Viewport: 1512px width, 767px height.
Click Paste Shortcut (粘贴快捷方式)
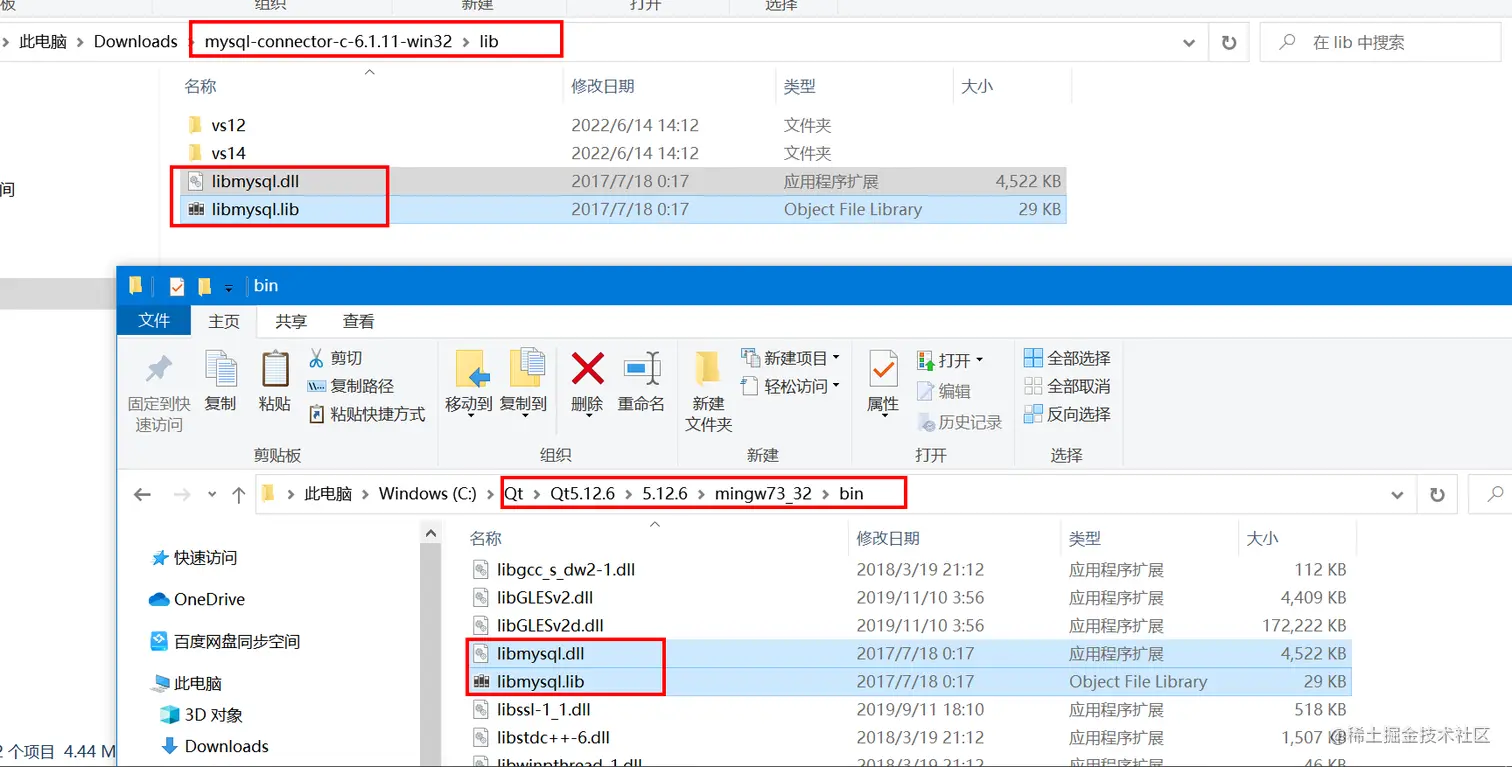point(367,414)
